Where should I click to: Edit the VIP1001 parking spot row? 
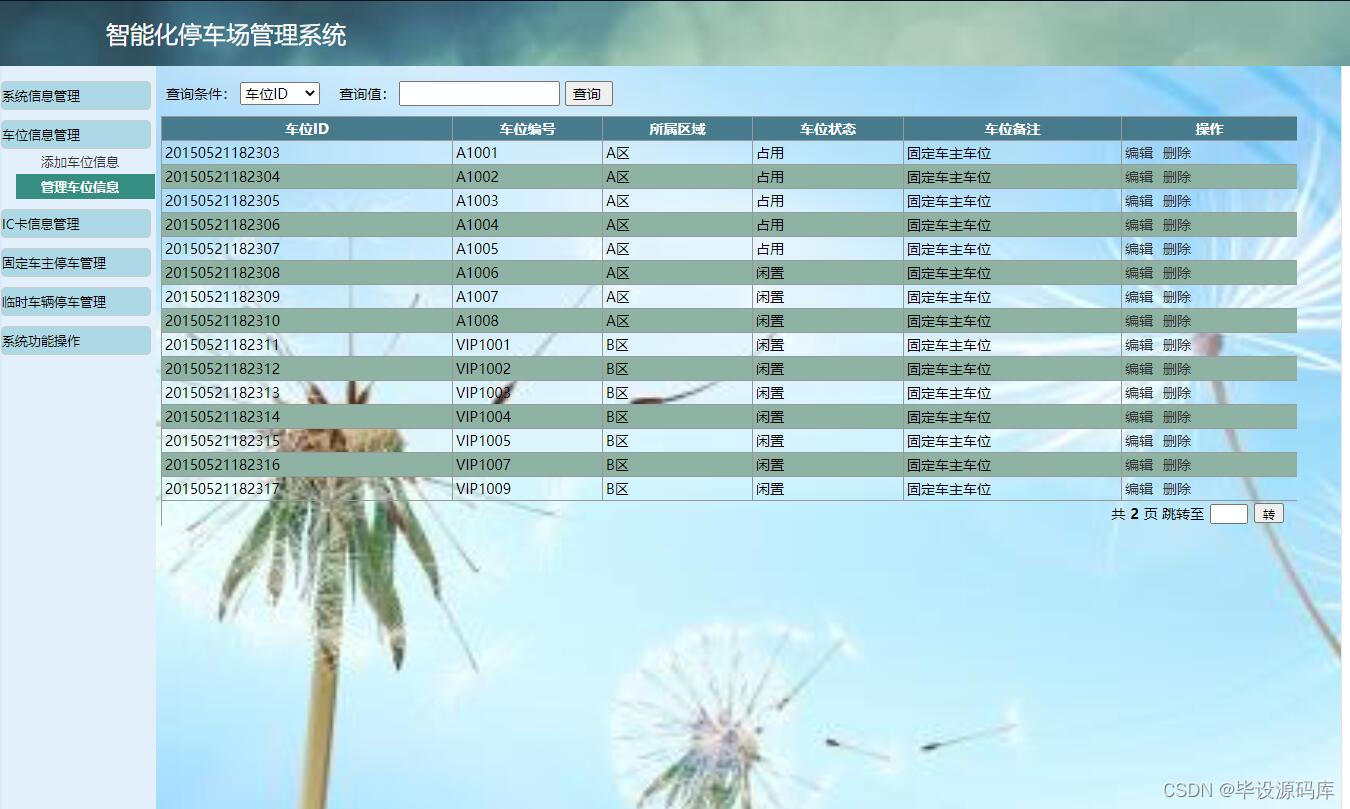(x=1139, y=344)
